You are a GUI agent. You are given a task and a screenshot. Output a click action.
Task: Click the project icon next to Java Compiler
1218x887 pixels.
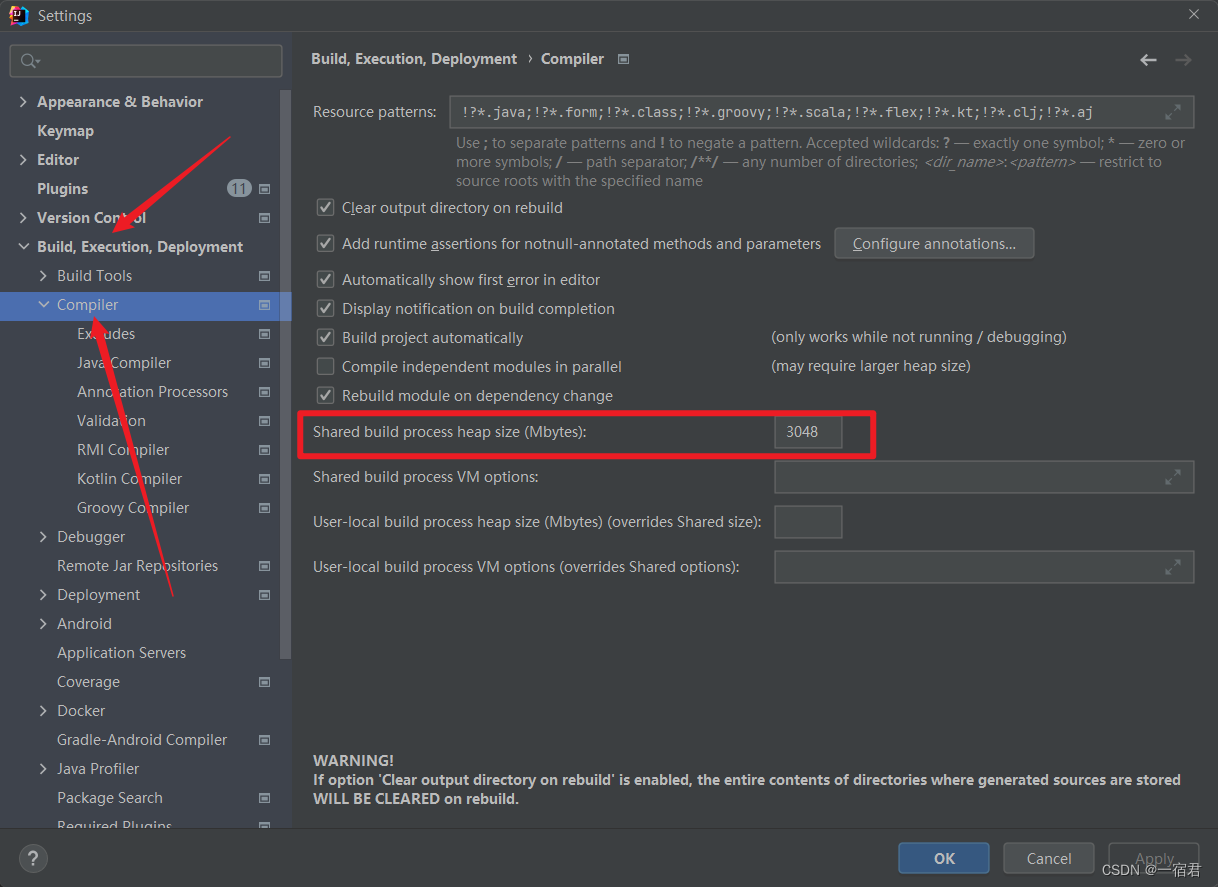(264, 363)
